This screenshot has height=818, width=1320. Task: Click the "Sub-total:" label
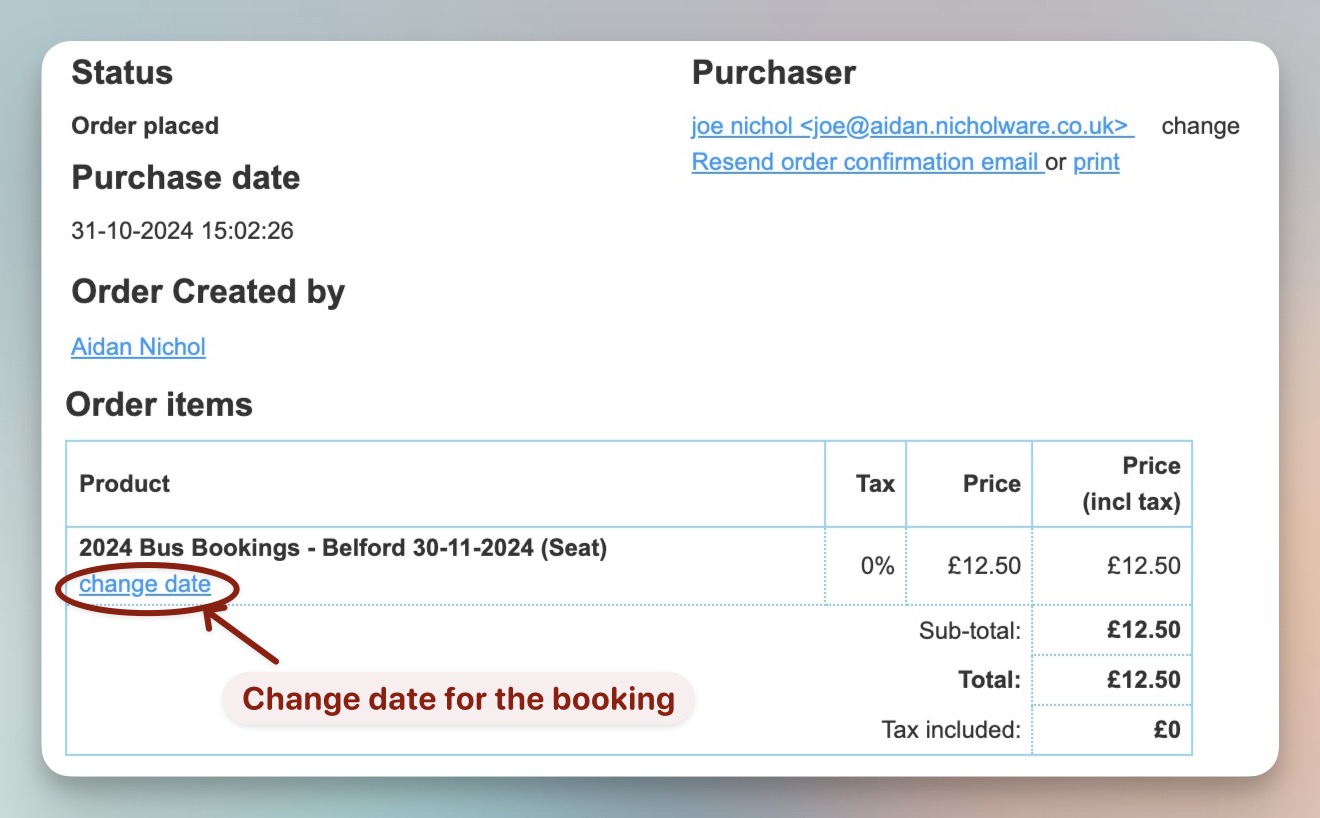(x=969, y=630)
